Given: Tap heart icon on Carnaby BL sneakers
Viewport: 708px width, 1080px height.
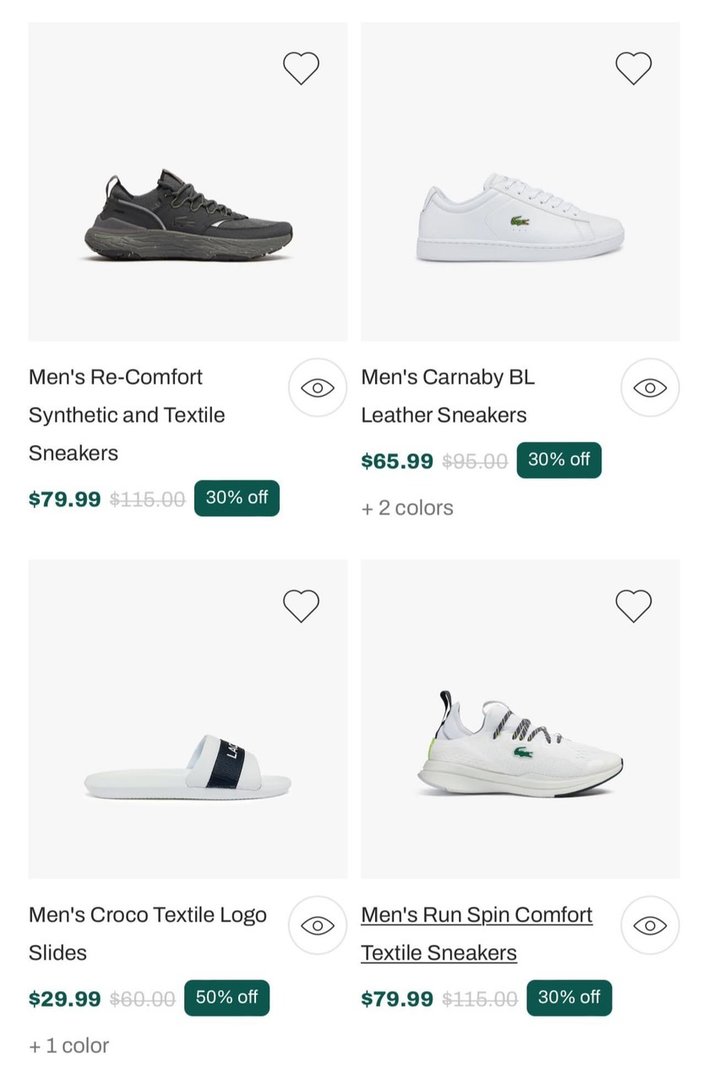Looking at the screenshot, I should pyautogui.click(x=633, y=68).
